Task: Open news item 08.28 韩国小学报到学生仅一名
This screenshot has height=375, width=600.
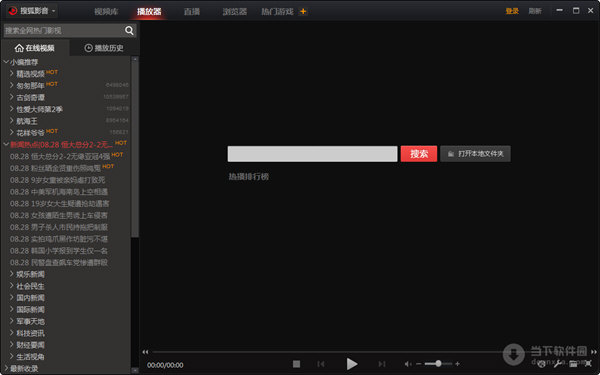Action: click(59, 251)
